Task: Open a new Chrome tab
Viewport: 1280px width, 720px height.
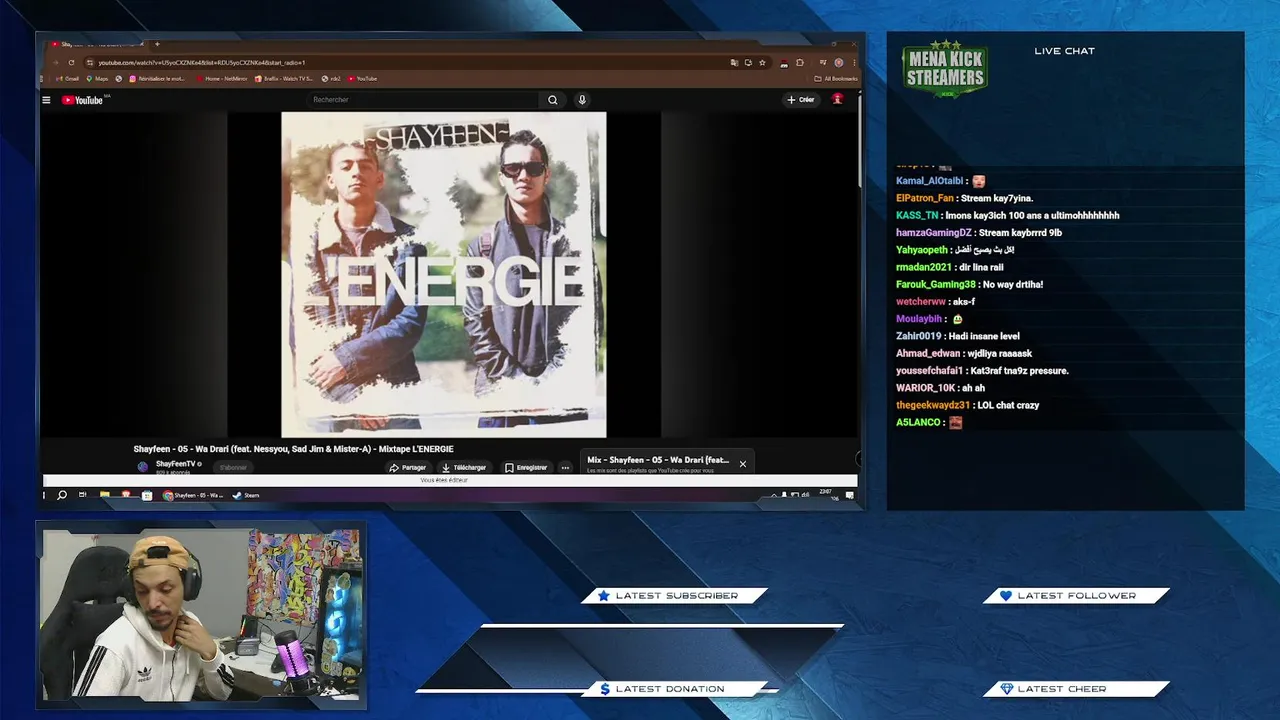Action: coord(157,44)
